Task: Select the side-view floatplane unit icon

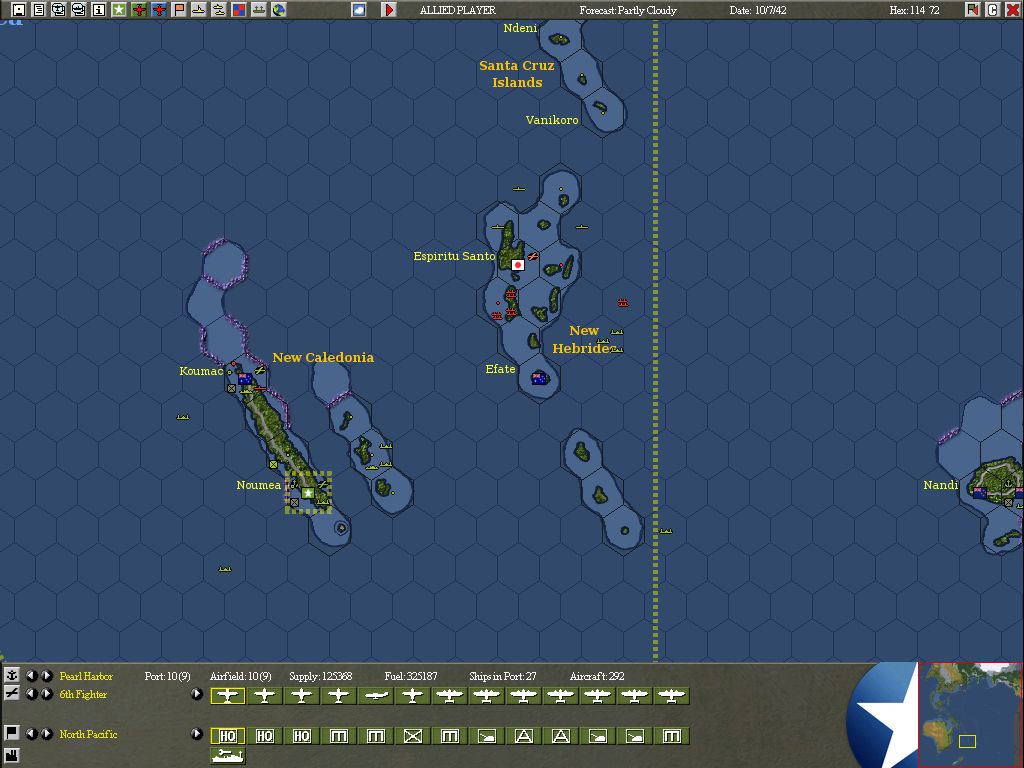Action: (x=376, y=696)
